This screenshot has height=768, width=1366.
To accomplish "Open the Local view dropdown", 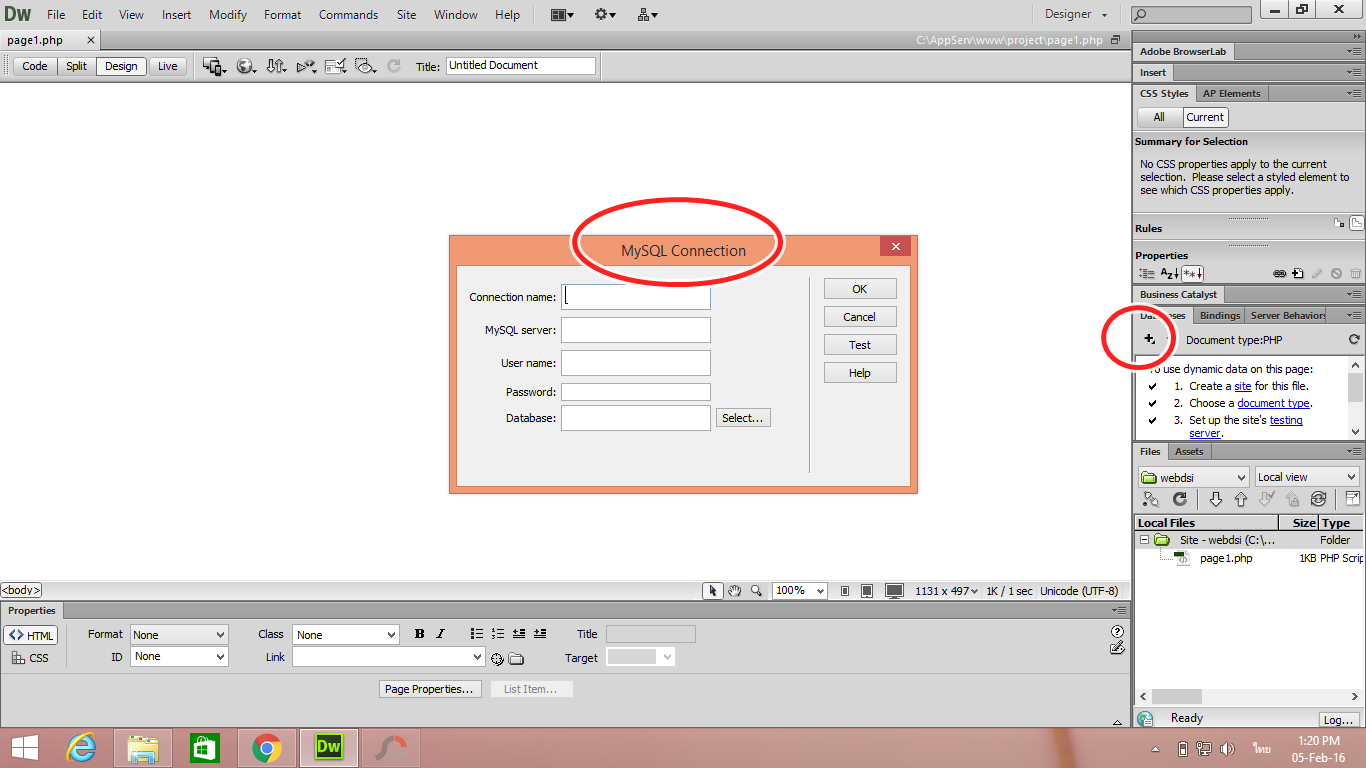I will coord(1307,477).
